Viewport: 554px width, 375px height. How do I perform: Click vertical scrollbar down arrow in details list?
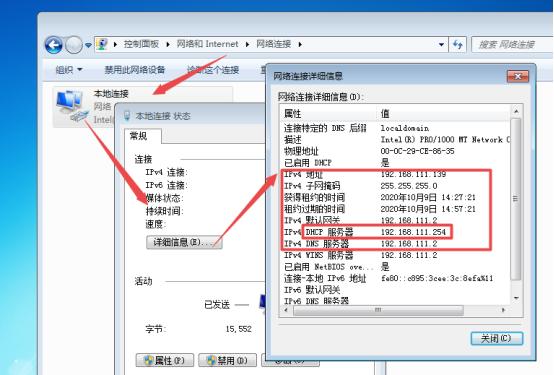pyautogui.click(x=516, y=298)
